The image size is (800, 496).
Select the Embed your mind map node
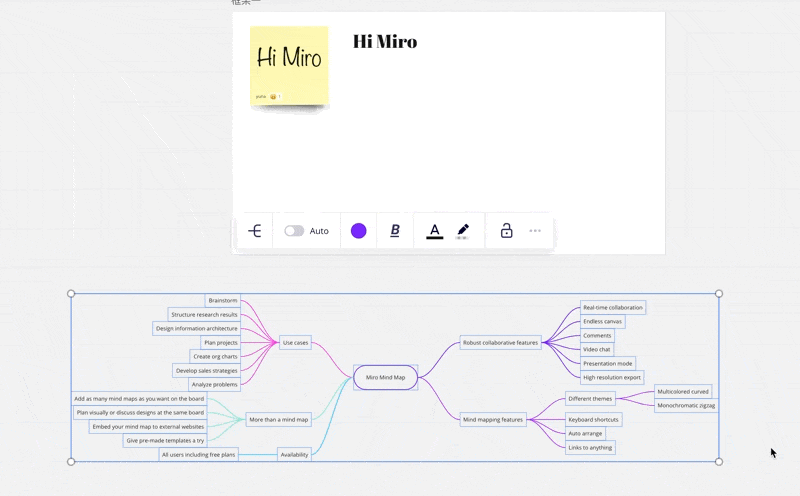[x=148, y=427]
